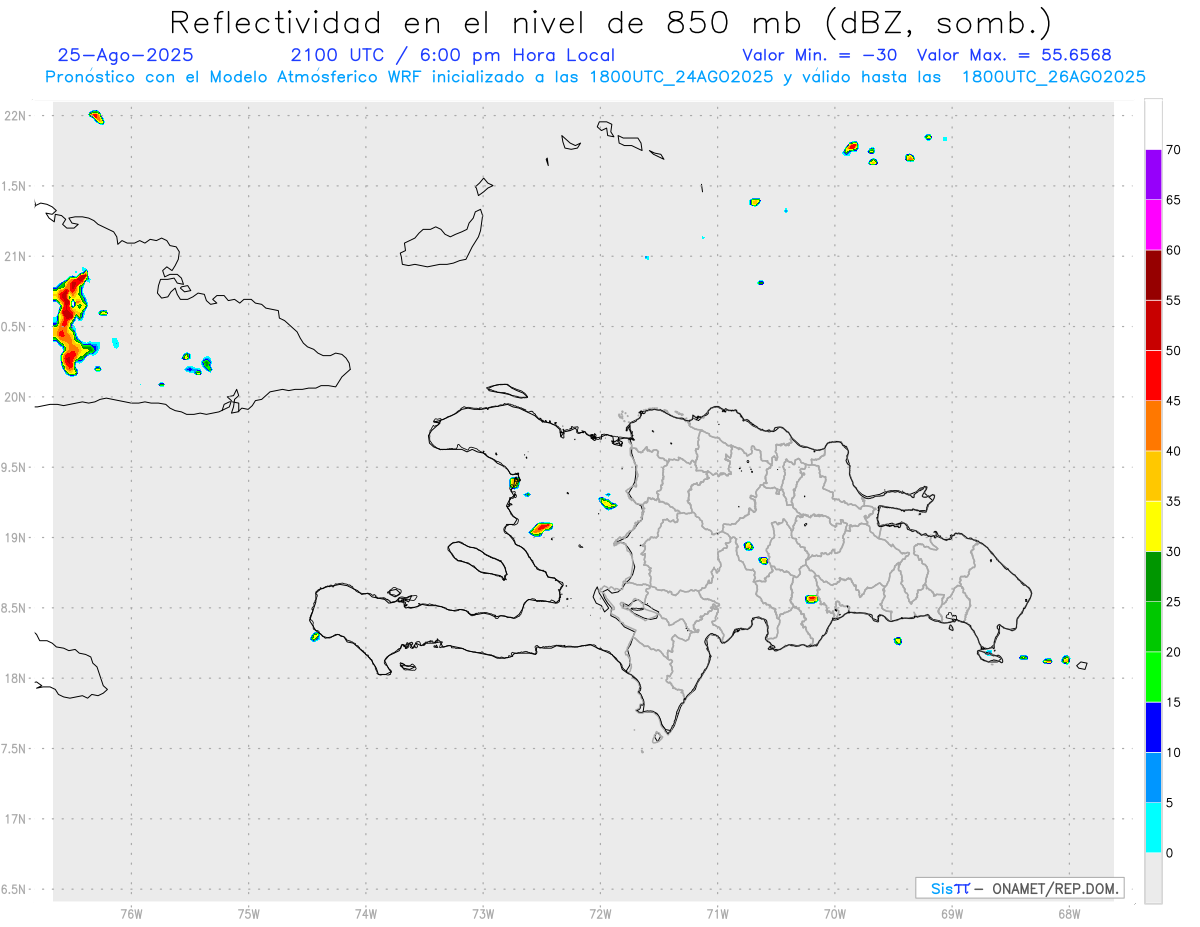Click the longitude axis label '69W'

pyautogui.click(x=952, y=913)
